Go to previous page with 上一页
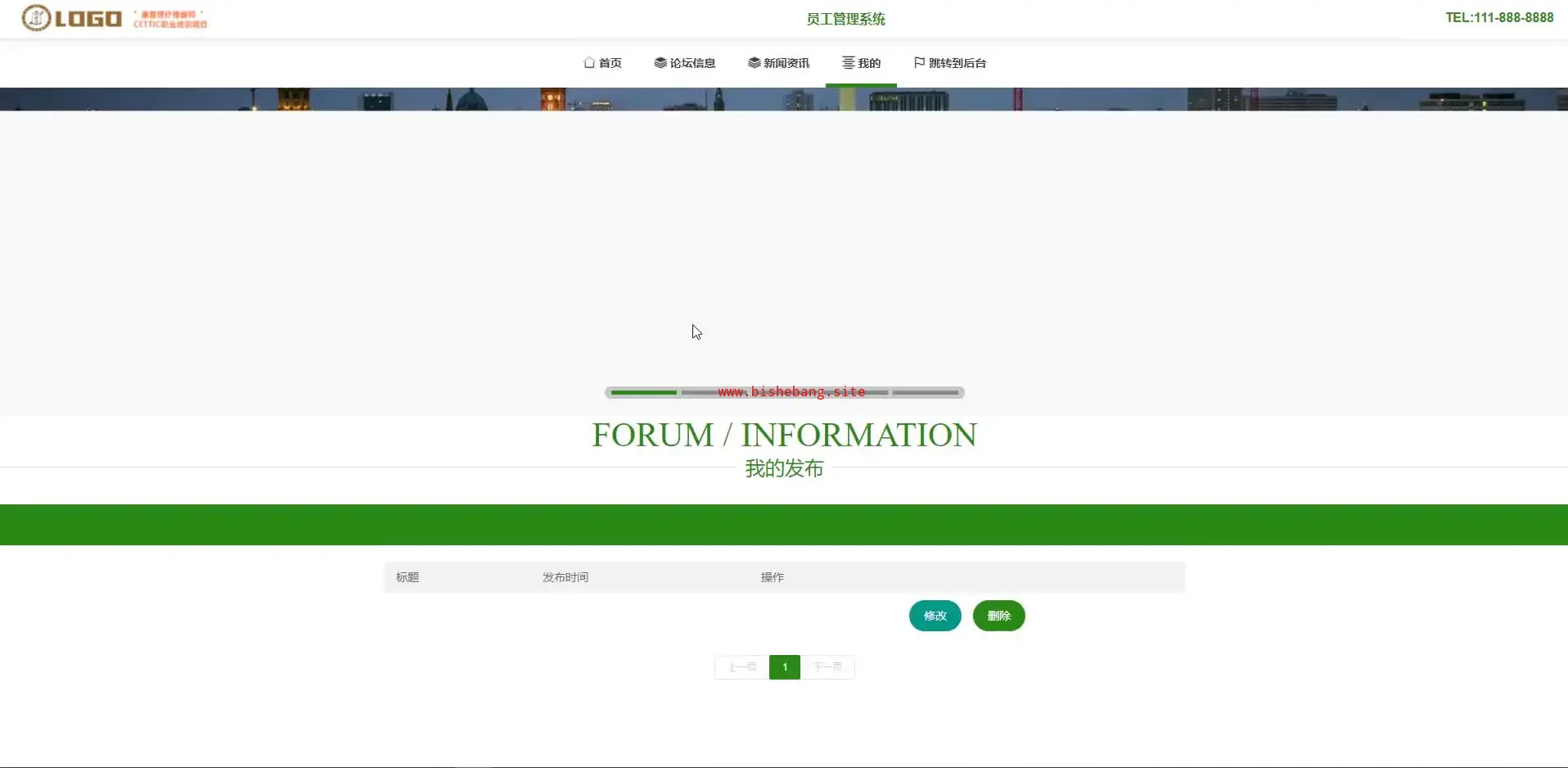The height and width of the screenshot is (768, 1568). pos(742,667)
